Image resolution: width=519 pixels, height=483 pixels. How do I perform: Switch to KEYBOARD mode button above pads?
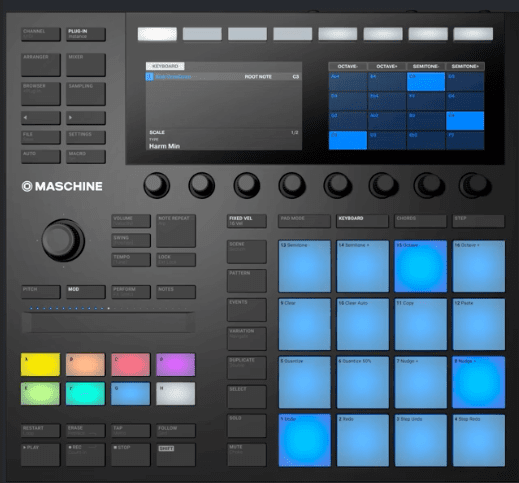point(362,221)
